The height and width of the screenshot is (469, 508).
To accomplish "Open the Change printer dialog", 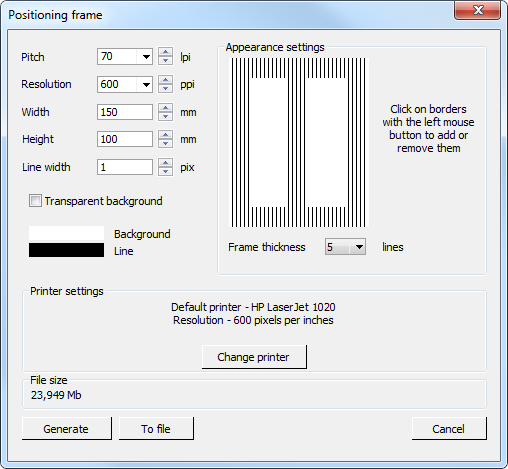I will click(254, 357).
